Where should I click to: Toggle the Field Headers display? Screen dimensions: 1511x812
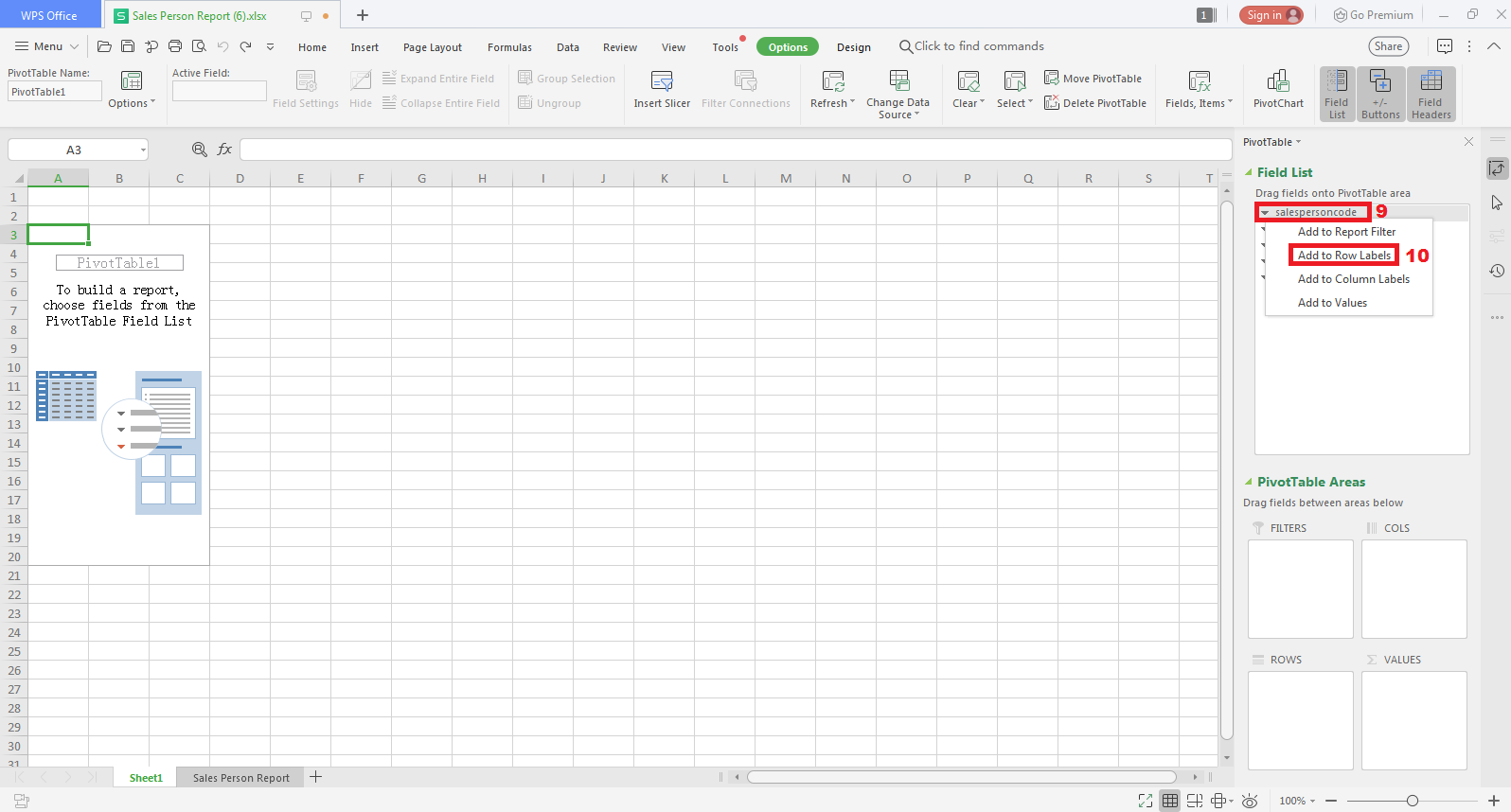[x=1430, y=94]
